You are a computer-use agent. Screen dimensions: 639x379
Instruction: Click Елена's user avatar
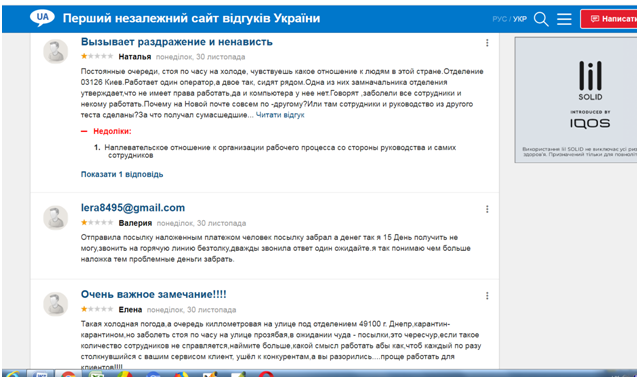pyautogui.click(x=55, y=304)
